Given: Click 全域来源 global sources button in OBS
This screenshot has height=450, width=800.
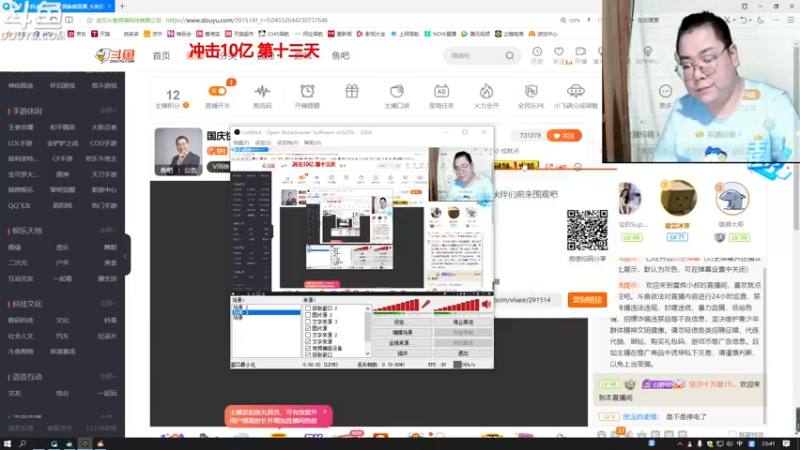Looking at the screenshot, I should (402, 343).
